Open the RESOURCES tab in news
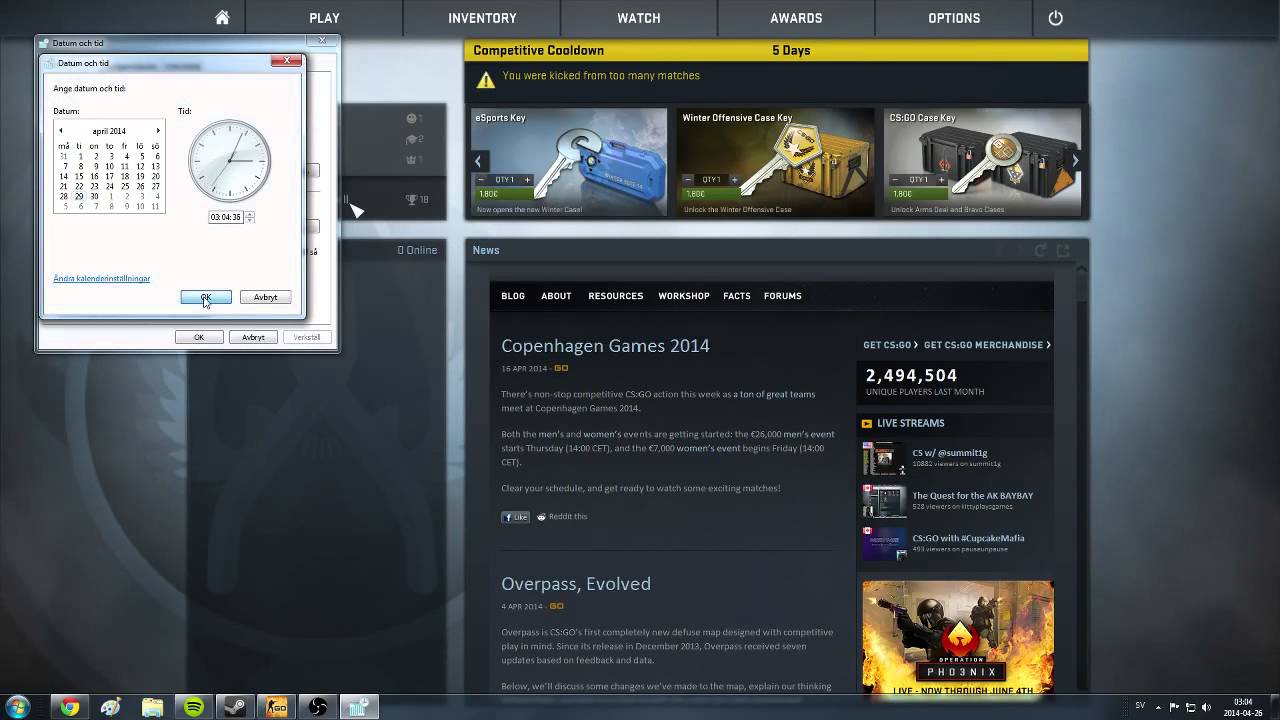The image size is (1280, 720). tap(615, 296)
